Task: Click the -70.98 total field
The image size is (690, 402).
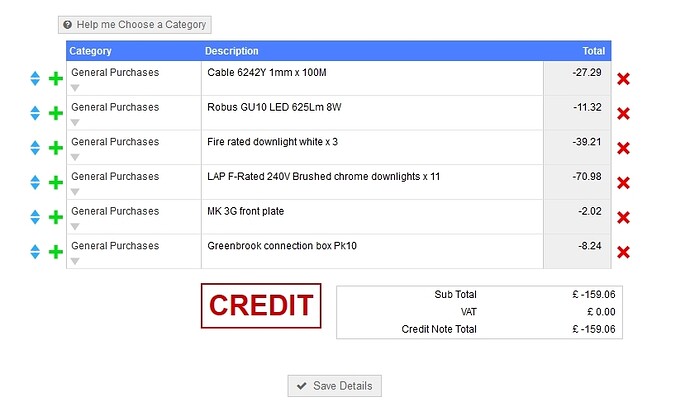Action: coord(576,177)
